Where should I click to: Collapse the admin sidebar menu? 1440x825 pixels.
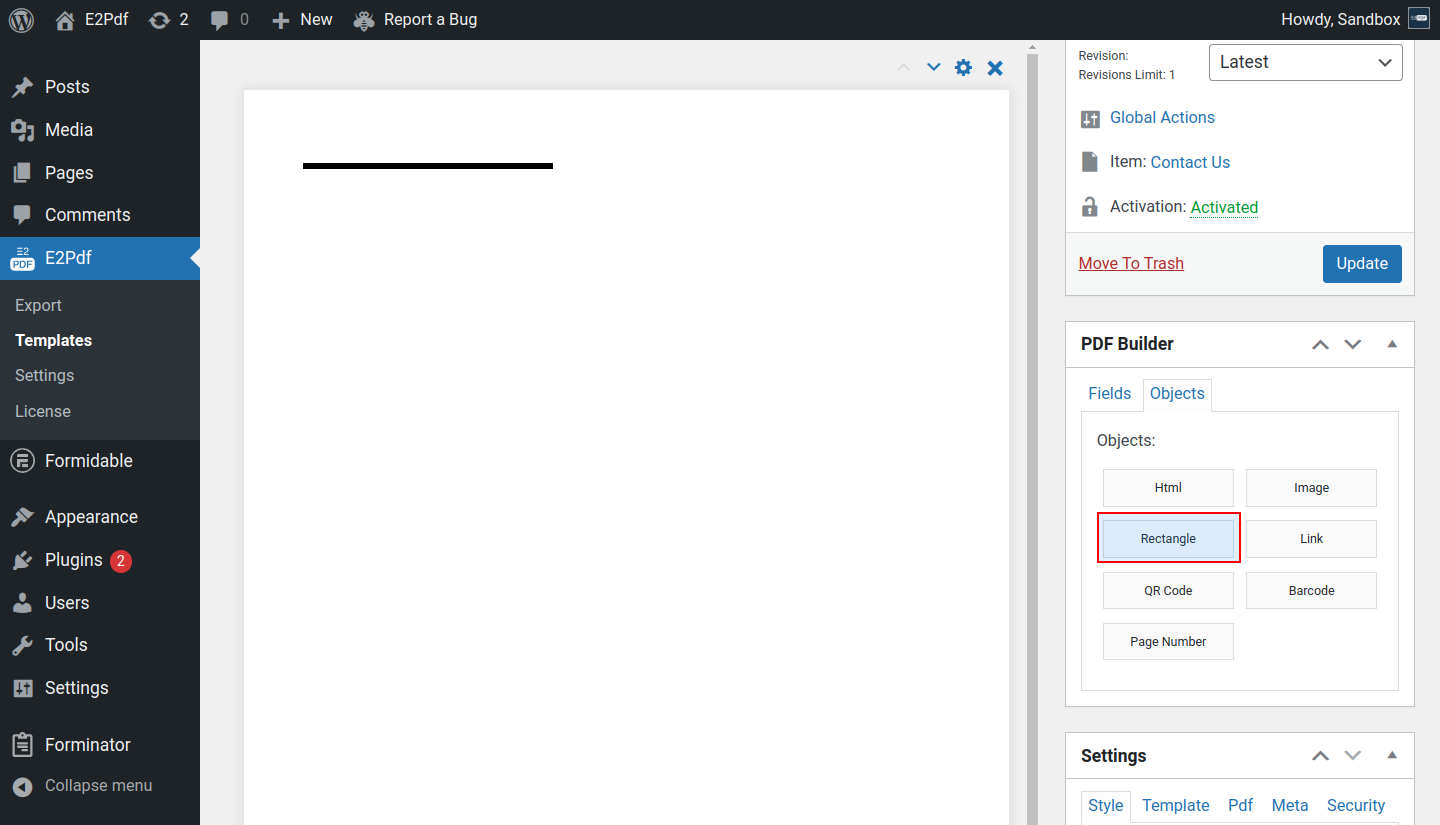pyautogui.click(x=98, y=786)
